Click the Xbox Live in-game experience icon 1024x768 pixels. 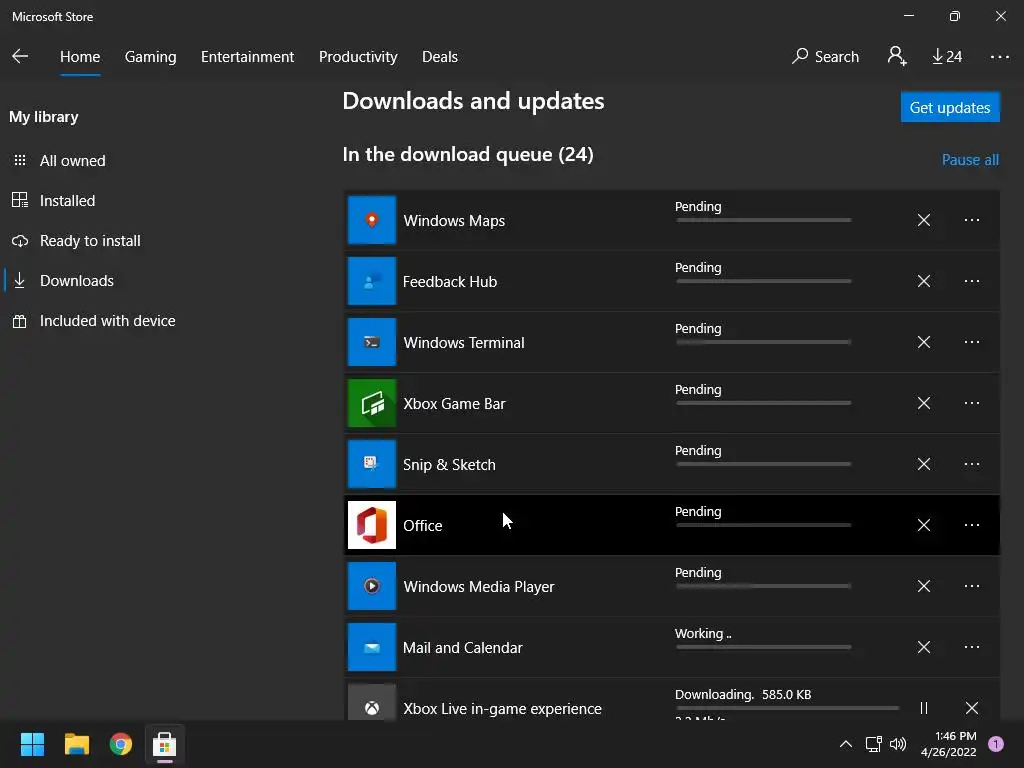click(x=372, y=703)
